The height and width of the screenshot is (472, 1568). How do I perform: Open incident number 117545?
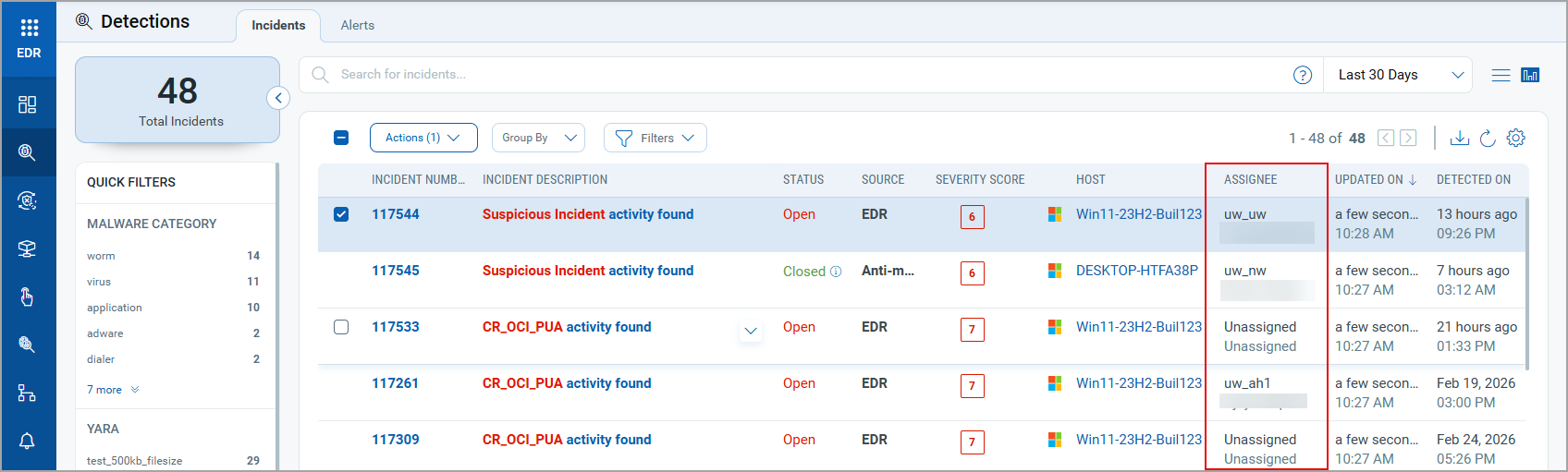[396, 271]
